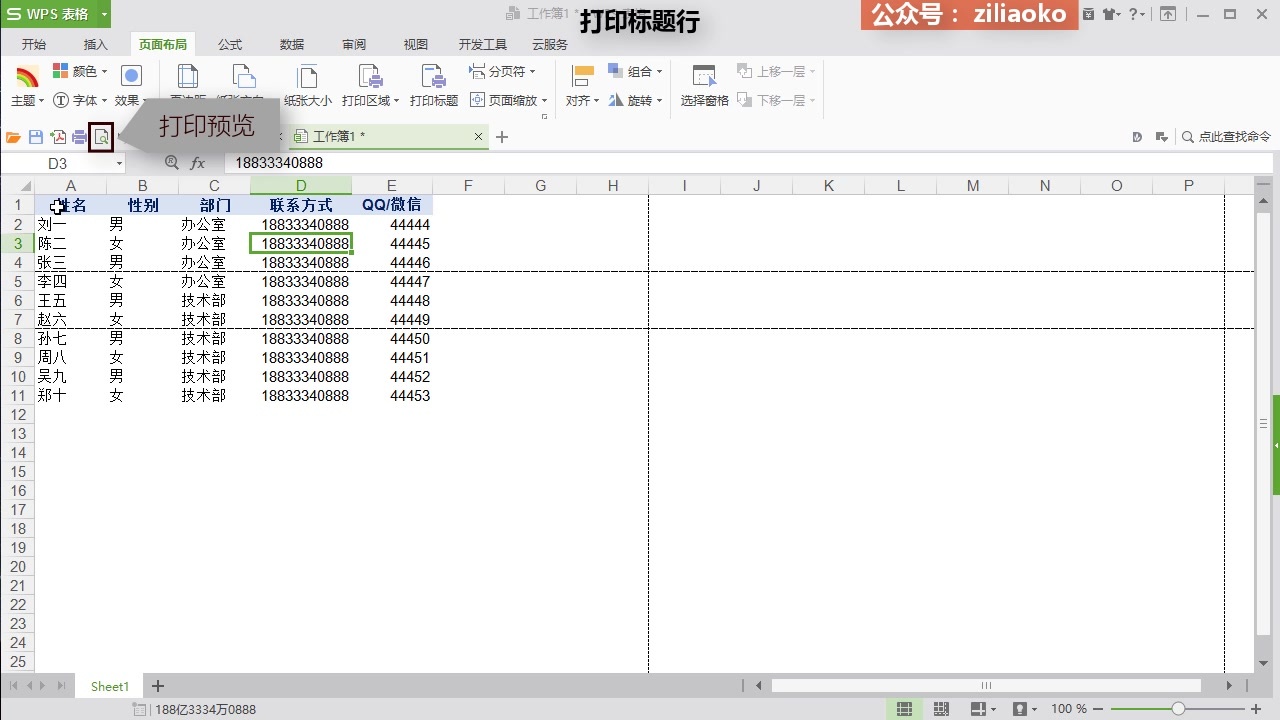The image size is (1280, 720).
Task: Open the page setup dialog launcher
Action: pyautogui.click(x=545, y=117)
